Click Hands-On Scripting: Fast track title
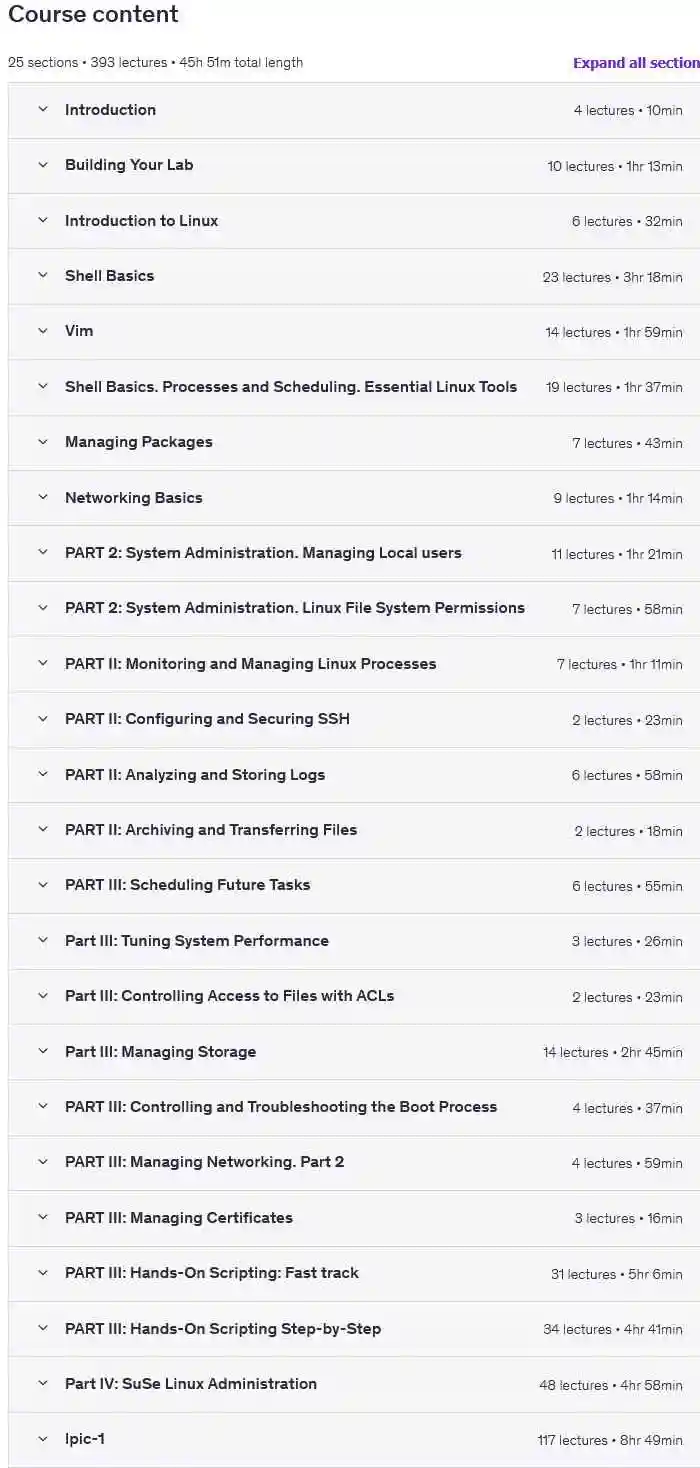700x1468 pixels. [x=211, y=1273]
